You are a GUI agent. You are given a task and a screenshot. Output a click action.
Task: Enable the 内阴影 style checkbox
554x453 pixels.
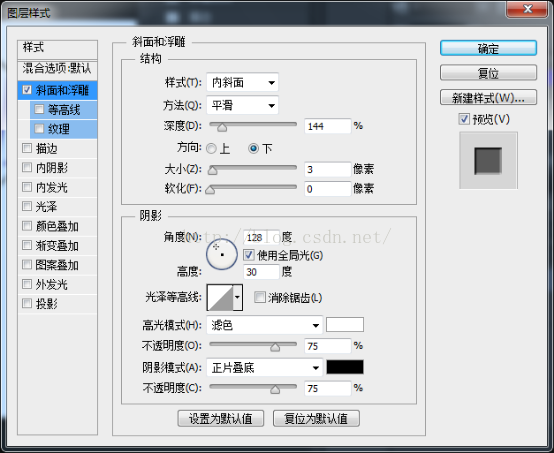[27, 167]
